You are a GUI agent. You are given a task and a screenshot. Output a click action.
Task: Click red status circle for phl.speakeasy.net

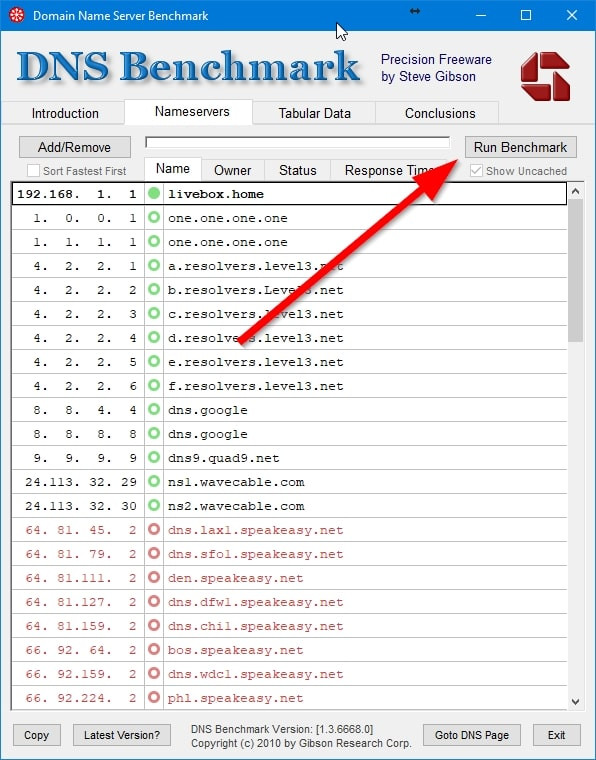[154, 697]
